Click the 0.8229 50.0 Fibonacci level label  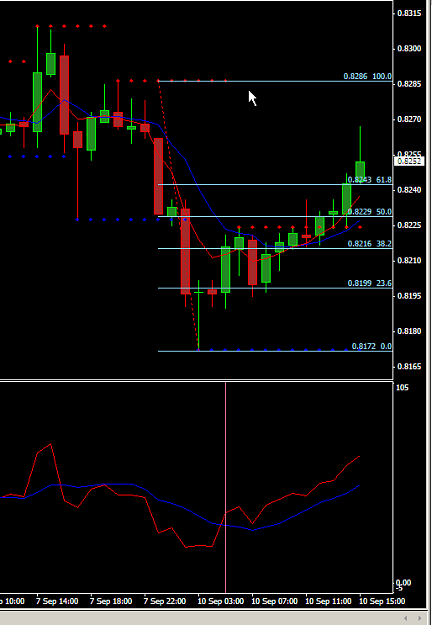click(369, 212)
